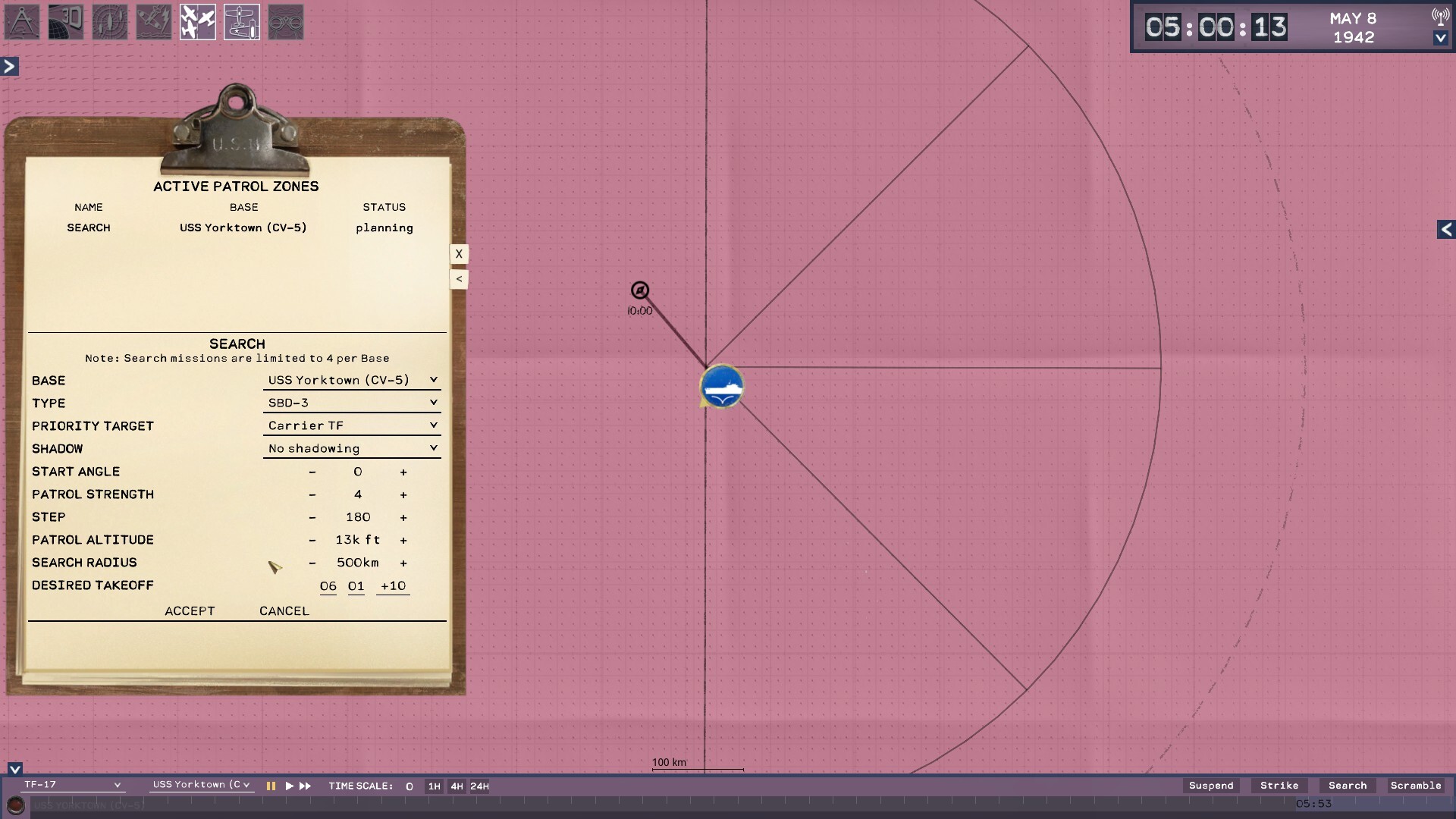Increase SEARCH RADIUS beyond 500km
The image size is (1456, 819).
(x=403, y=563)
